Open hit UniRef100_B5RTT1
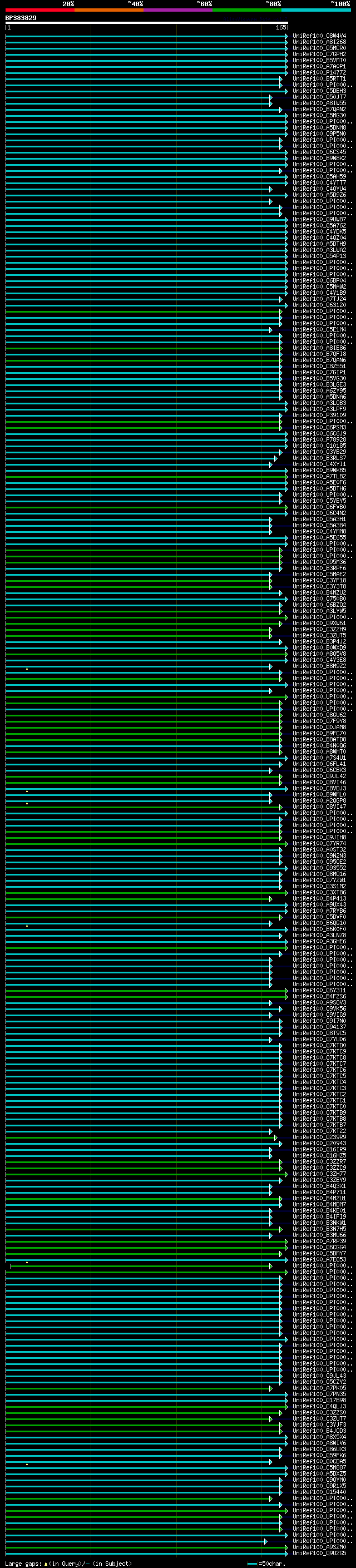The image size is (356, 1568). [319, 78]
